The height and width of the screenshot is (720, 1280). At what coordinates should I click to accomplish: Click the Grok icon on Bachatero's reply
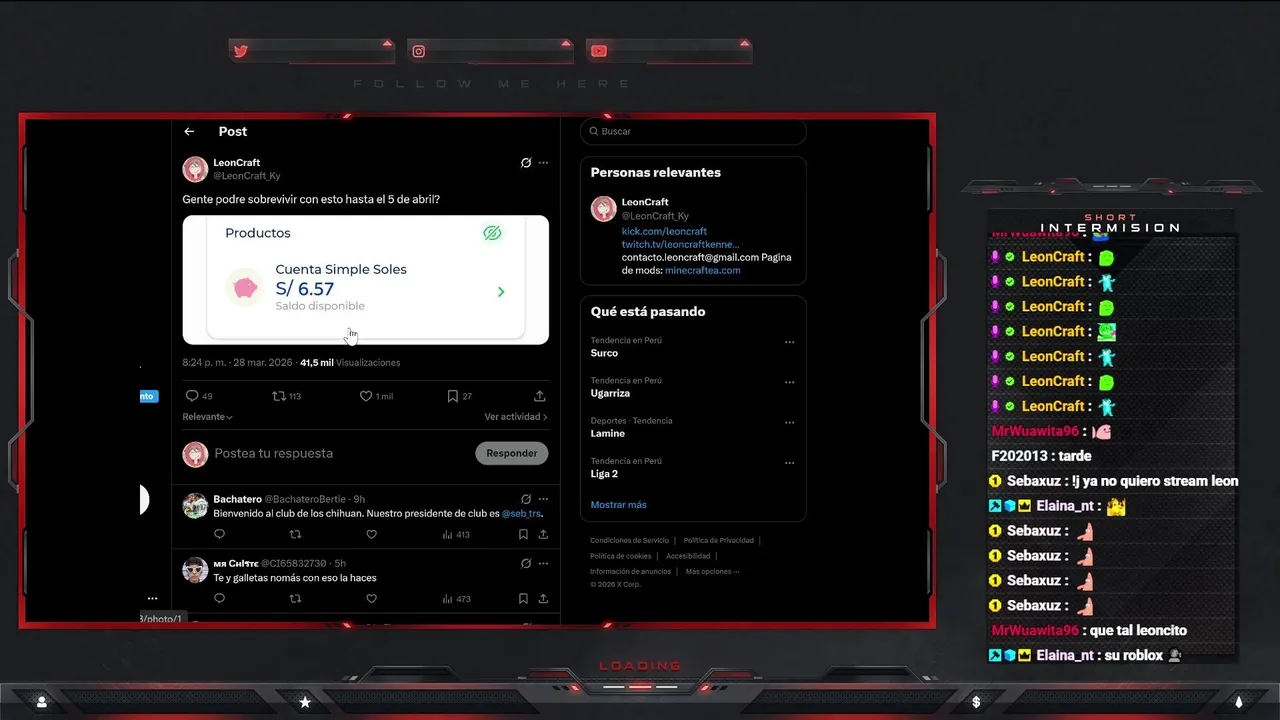coord(526,499)
